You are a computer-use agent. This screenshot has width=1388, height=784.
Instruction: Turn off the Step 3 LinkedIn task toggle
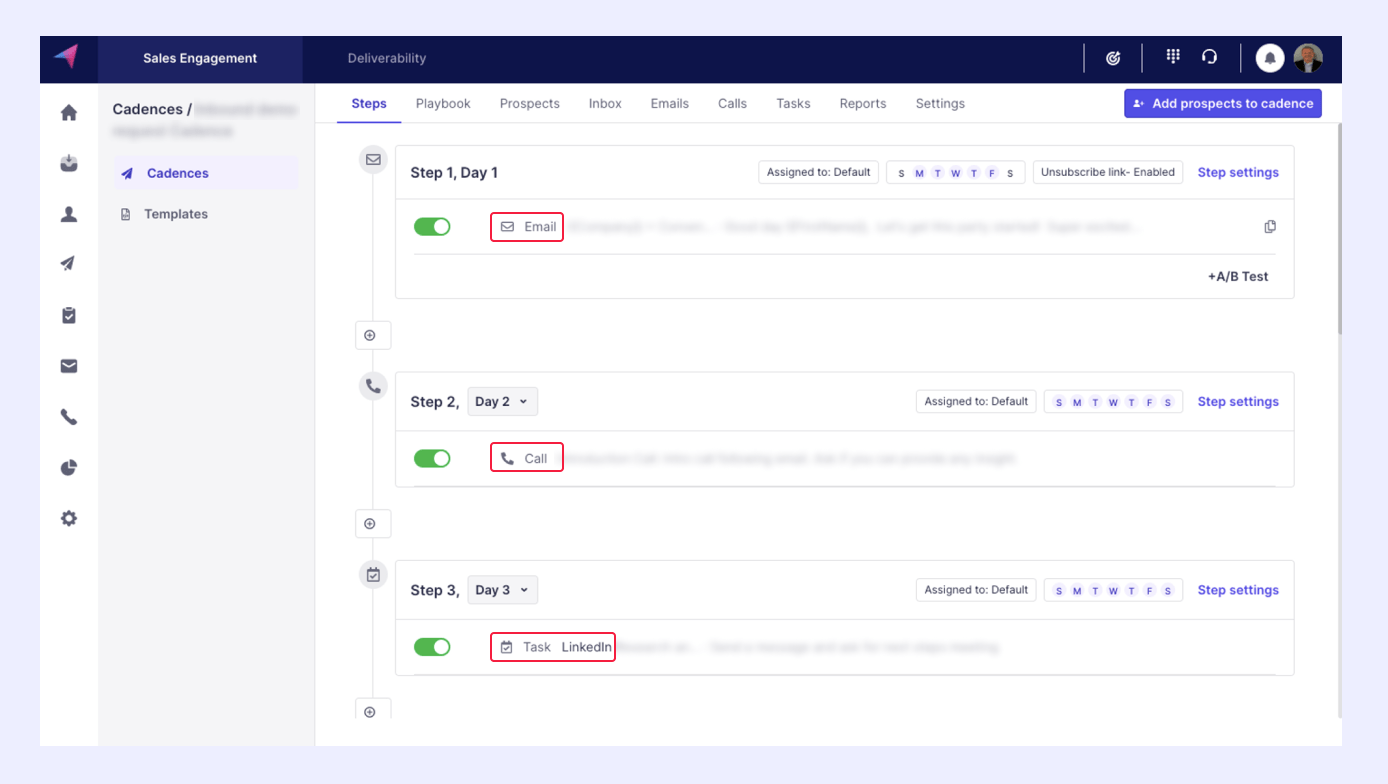432,647
